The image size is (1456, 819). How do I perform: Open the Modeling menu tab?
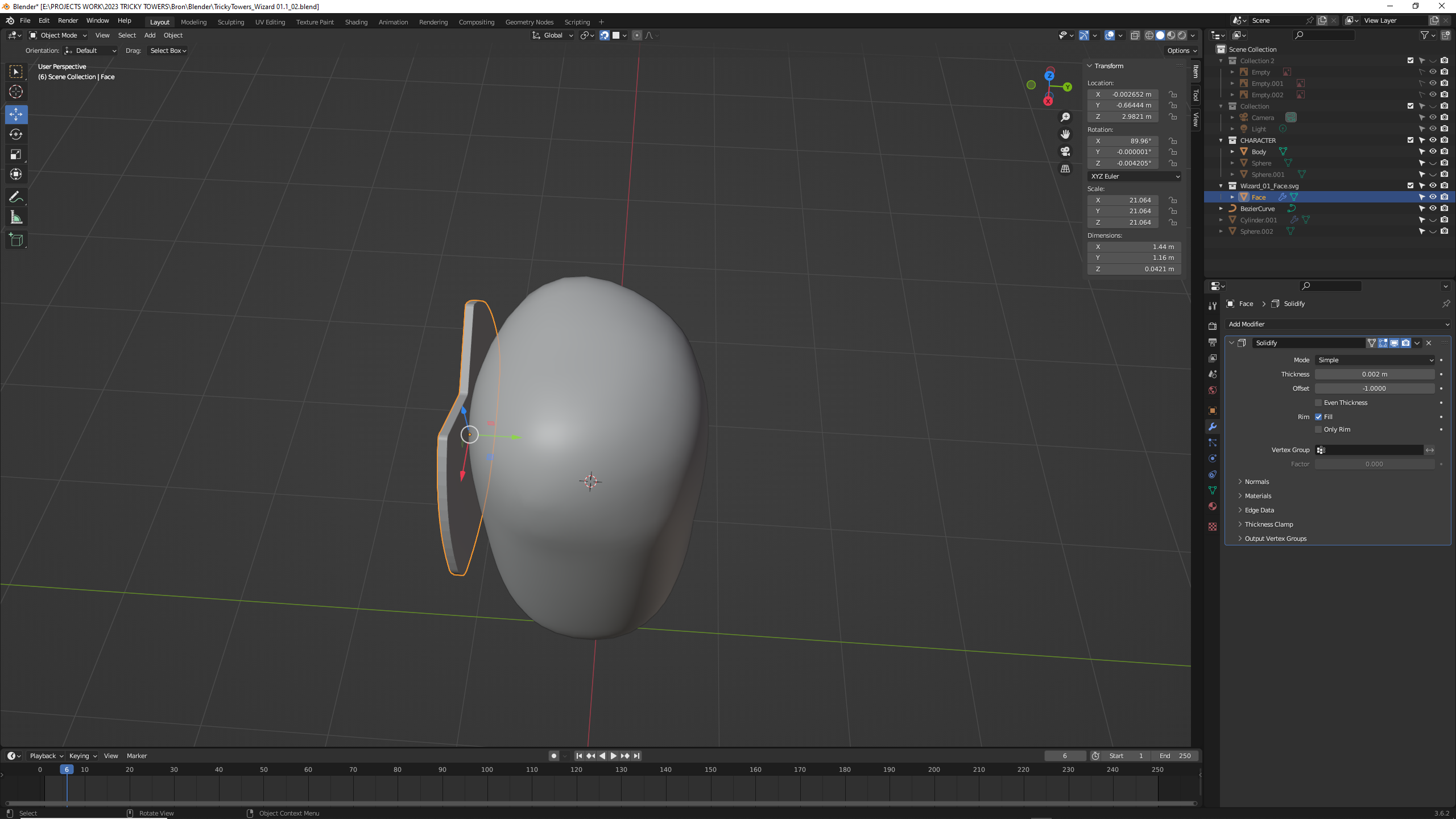click(x=194, y=22)
